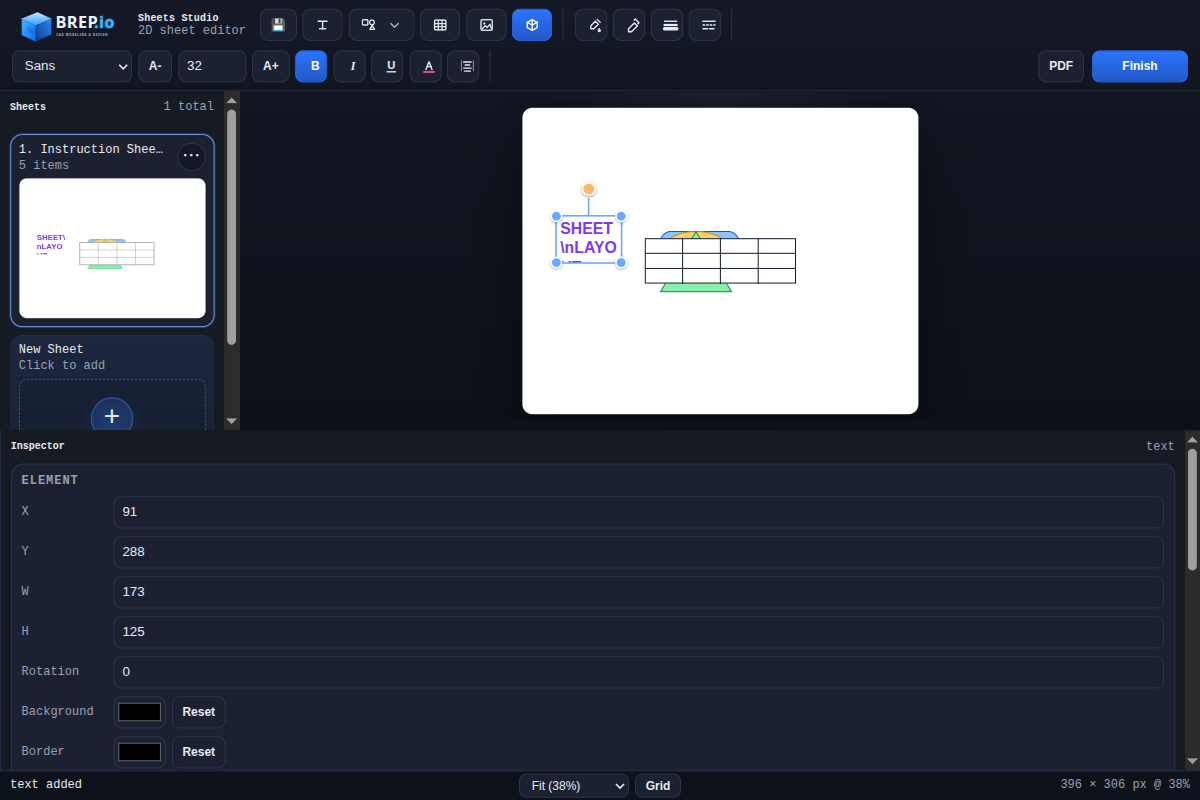Open the Border color swatch
1200x800 pixels.
coord(139,752)
